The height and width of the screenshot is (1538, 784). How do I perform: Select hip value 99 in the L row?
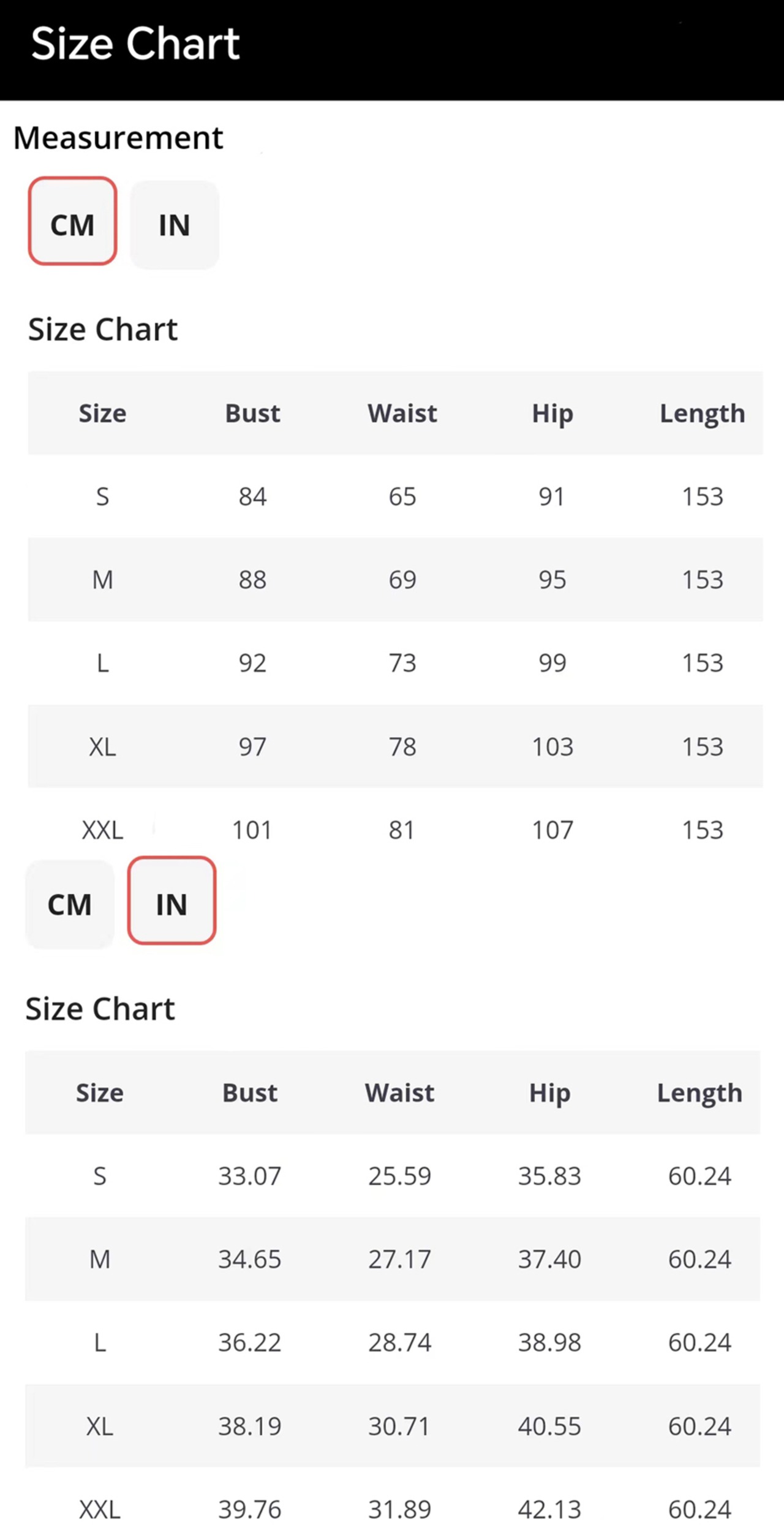552,663
